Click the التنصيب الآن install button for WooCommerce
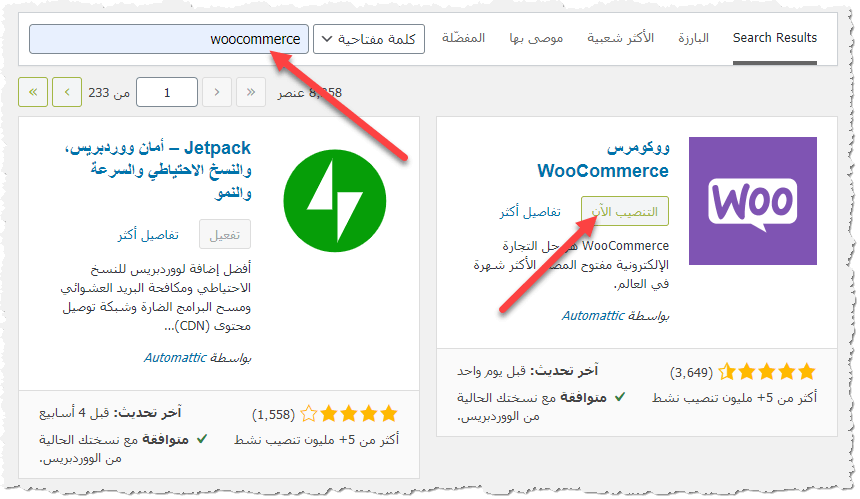The height and width of the screenshot is (499, 860). click(625, 211)
